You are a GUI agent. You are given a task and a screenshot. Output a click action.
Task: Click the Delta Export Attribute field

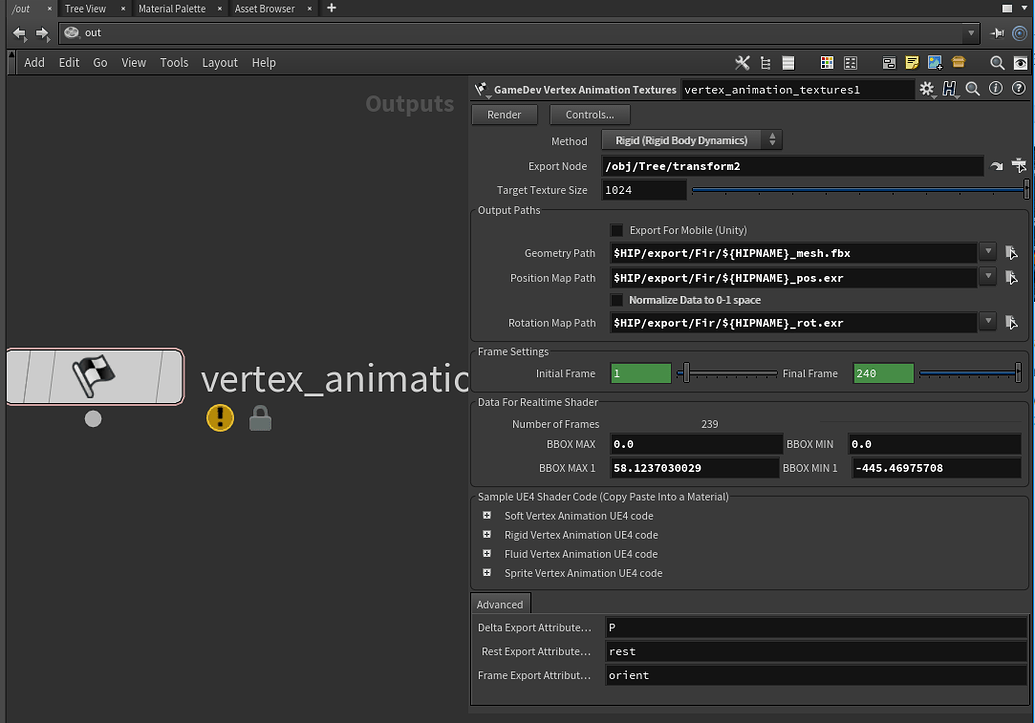pos(816,628)
